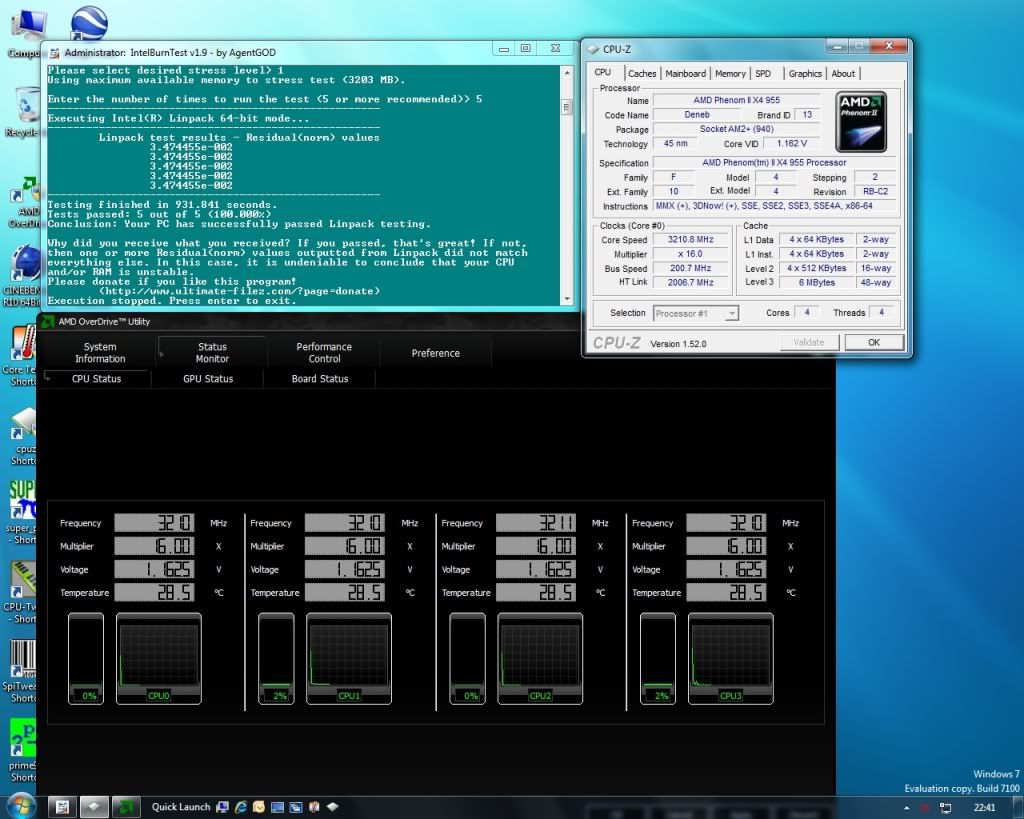Click IntelBurnTest scrollbar up arrow
Image resolution: width=1024 pixels, height=819 pixels.
click(567, 72)
